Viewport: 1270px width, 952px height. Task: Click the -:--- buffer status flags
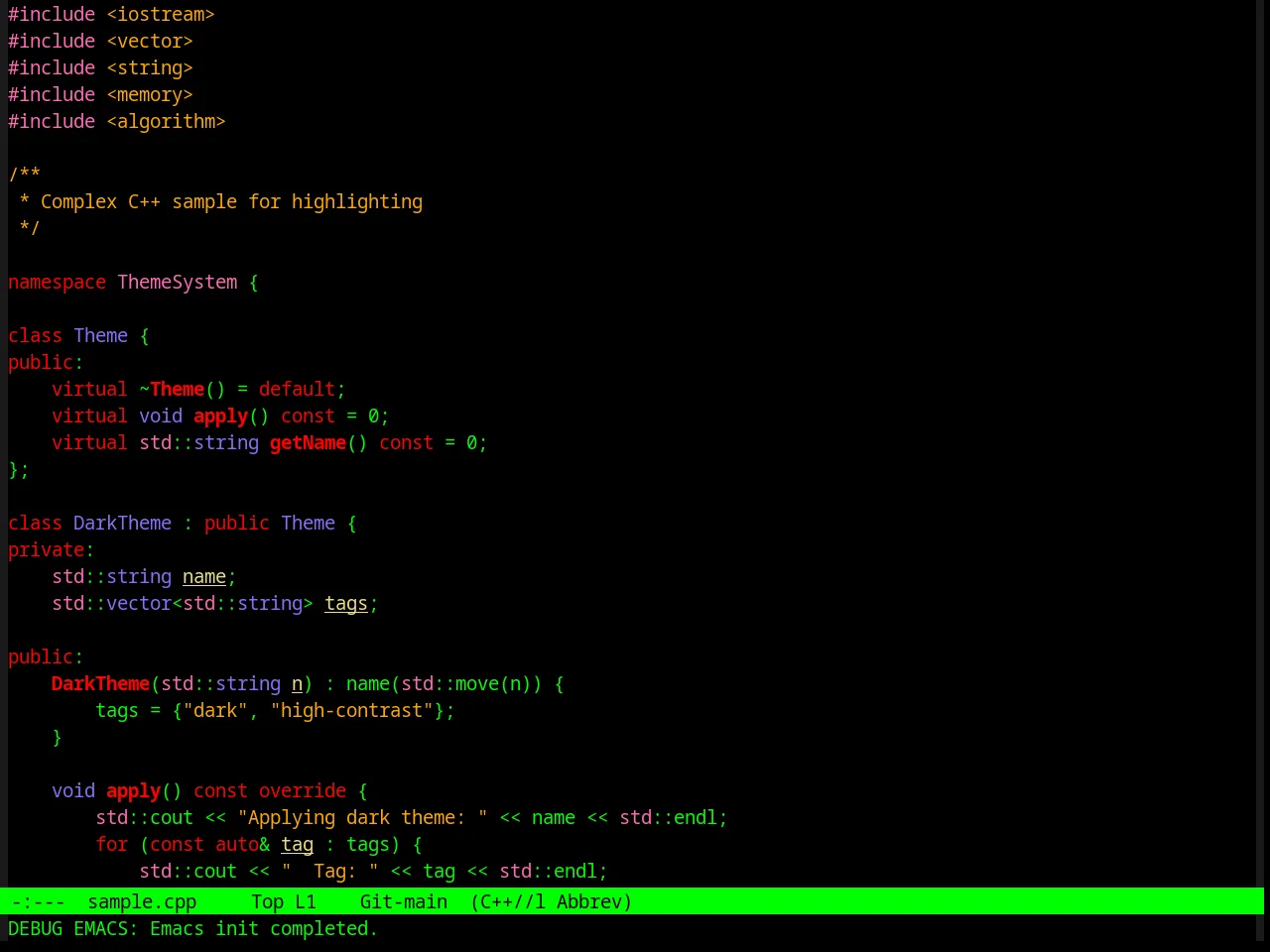click(38, 901)
